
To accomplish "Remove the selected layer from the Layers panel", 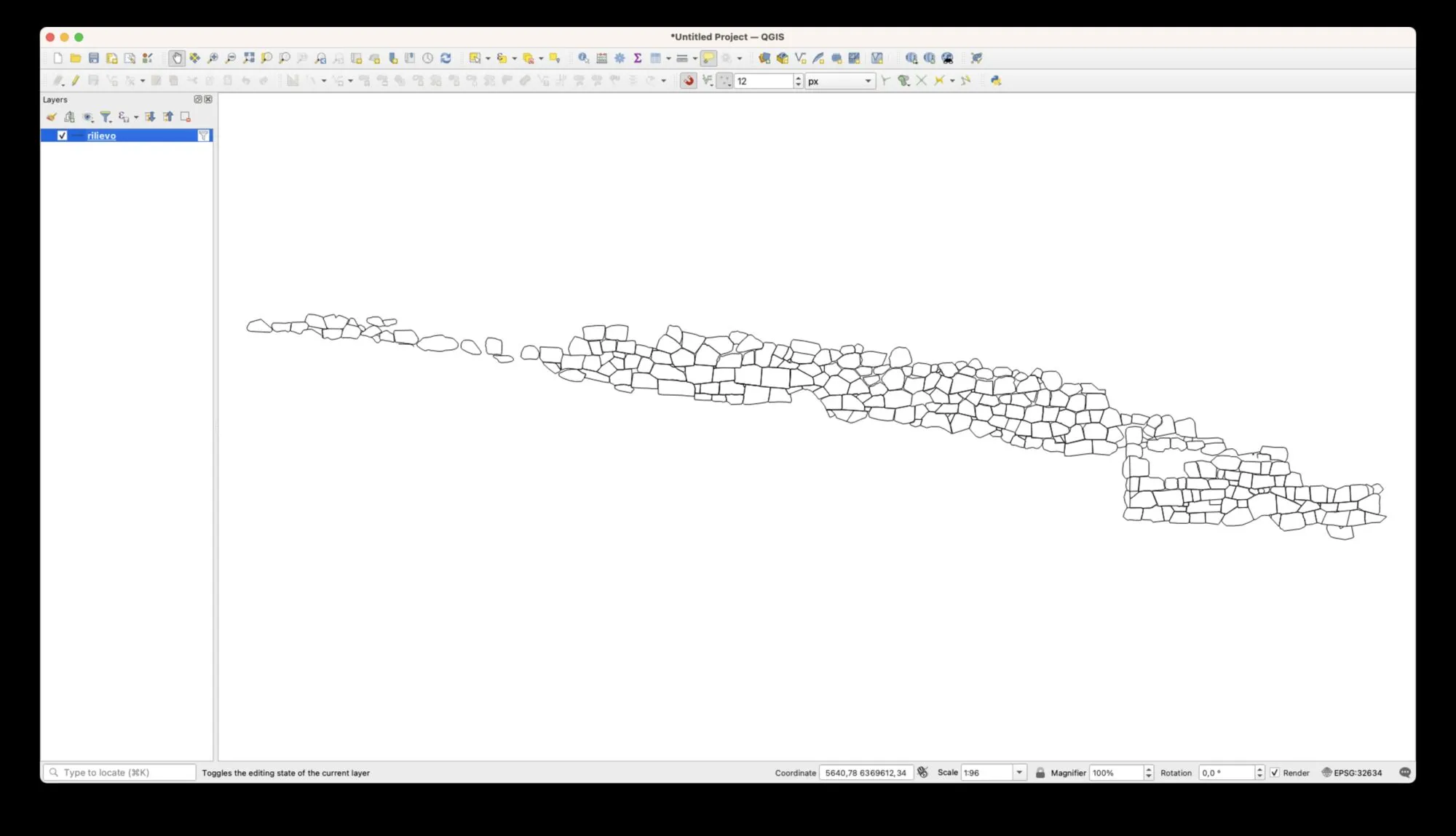I will pyautogui.click(x=186, y=117).
